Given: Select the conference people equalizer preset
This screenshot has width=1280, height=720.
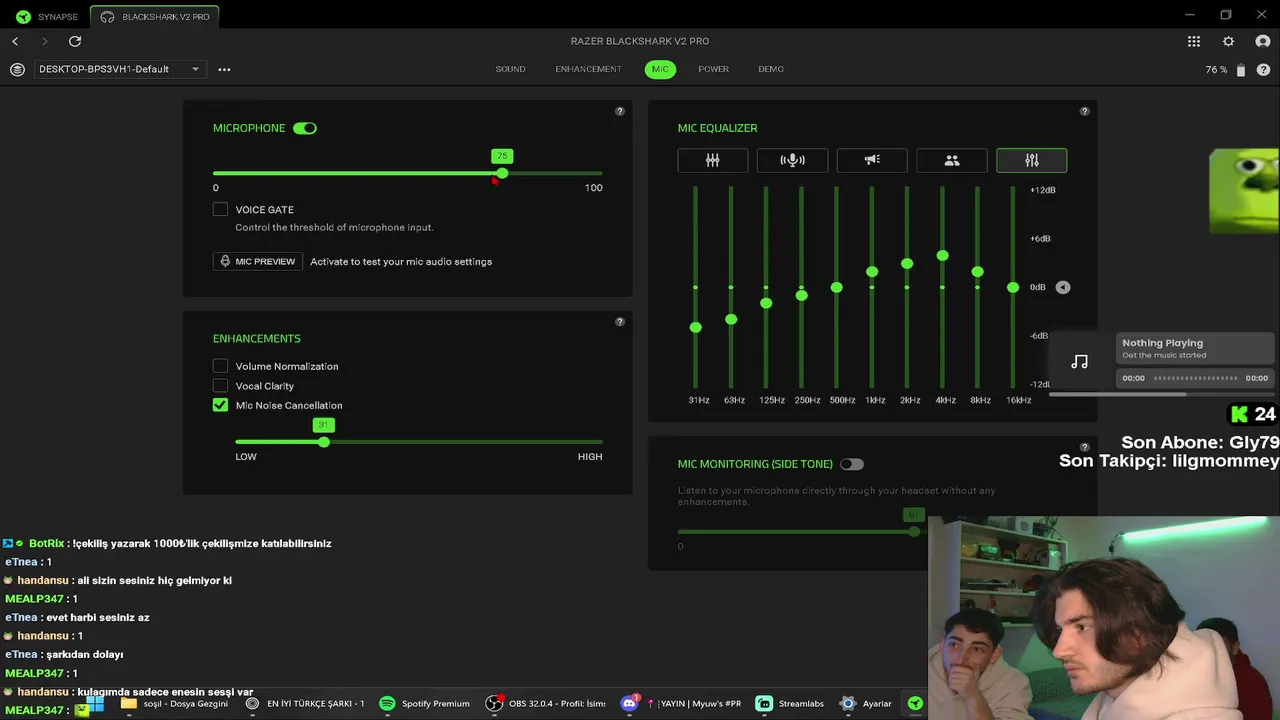Looking at the screenshot, I should point(952,160).
